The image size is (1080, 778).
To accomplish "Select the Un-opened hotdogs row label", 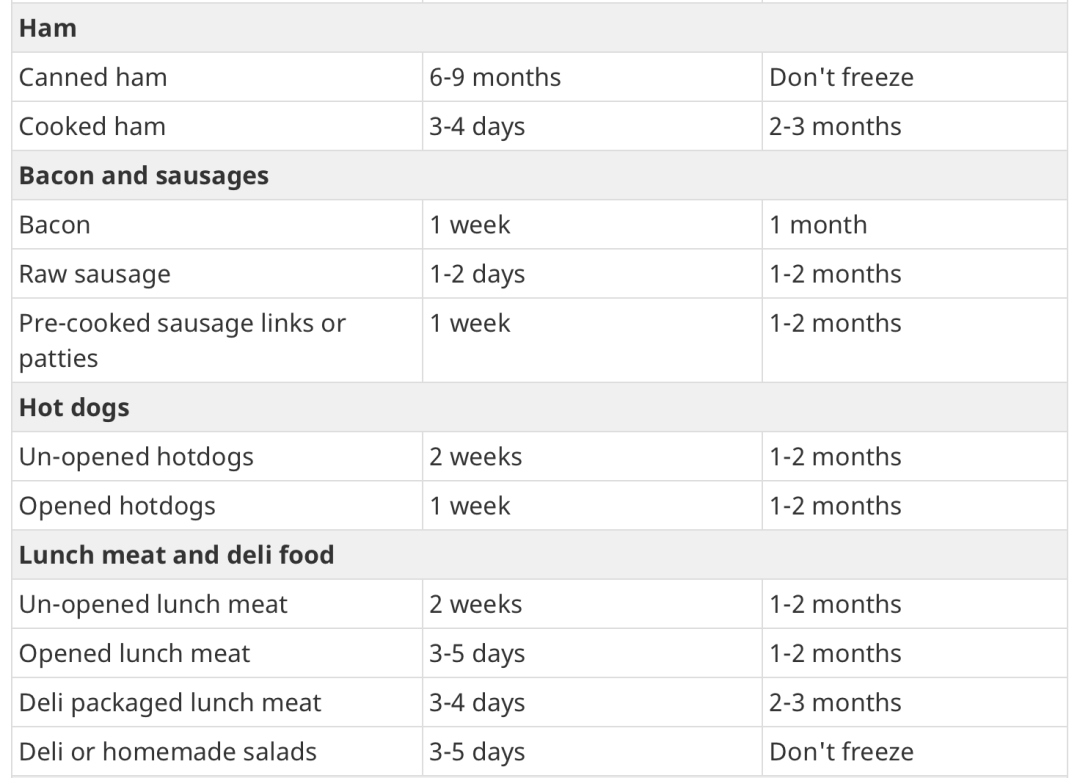I will tap(136, 457).
